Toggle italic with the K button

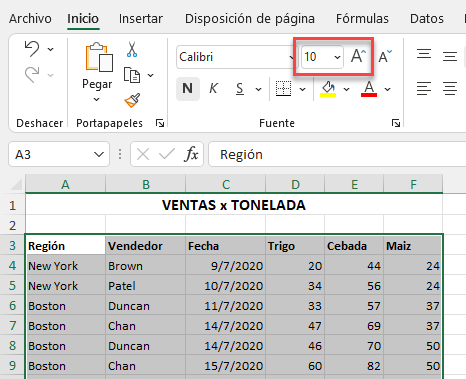(213, 89)
